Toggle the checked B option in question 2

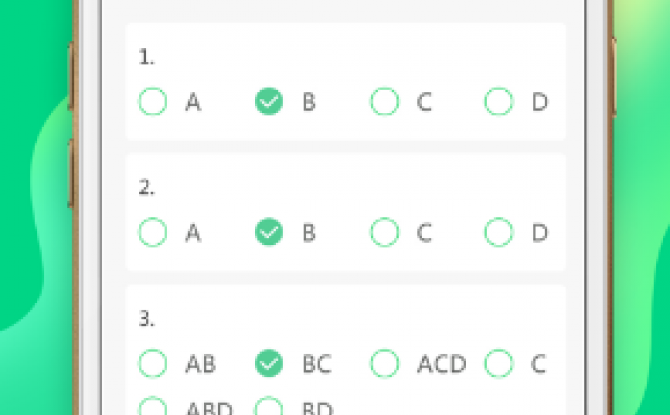click(269, 233)
